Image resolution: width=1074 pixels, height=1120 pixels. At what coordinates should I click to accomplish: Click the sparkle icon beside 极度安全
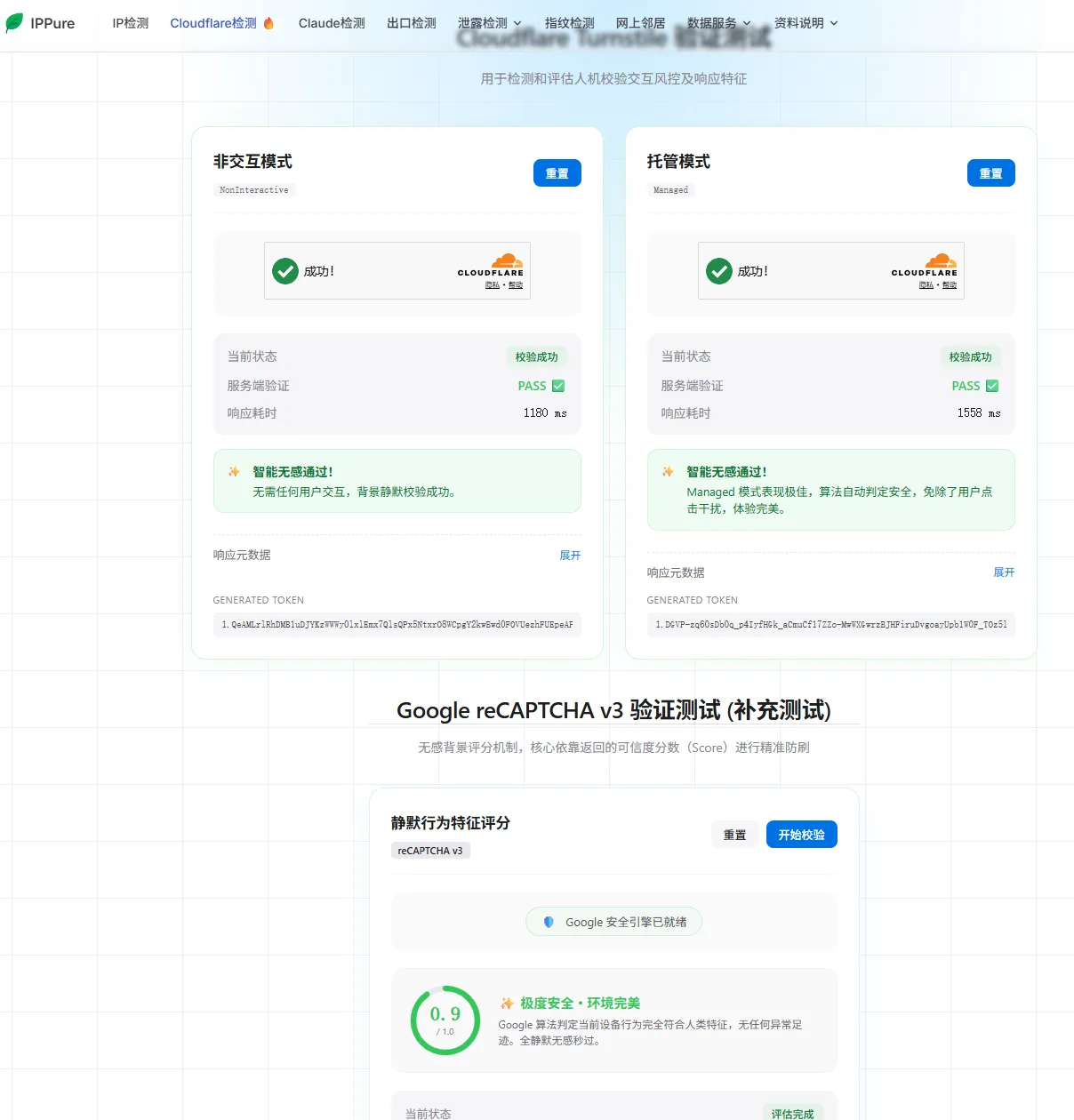tap(507, 1004)
